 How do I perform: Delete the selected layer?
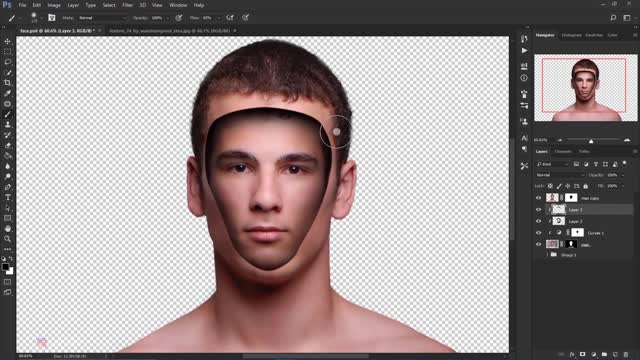click(x=626, y=354)
